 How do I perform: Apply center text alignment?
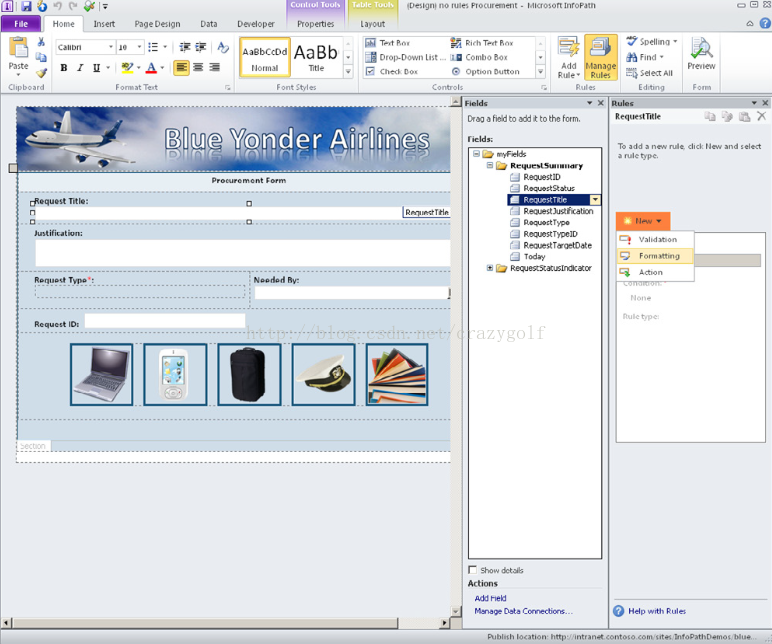tap(198, 67)
